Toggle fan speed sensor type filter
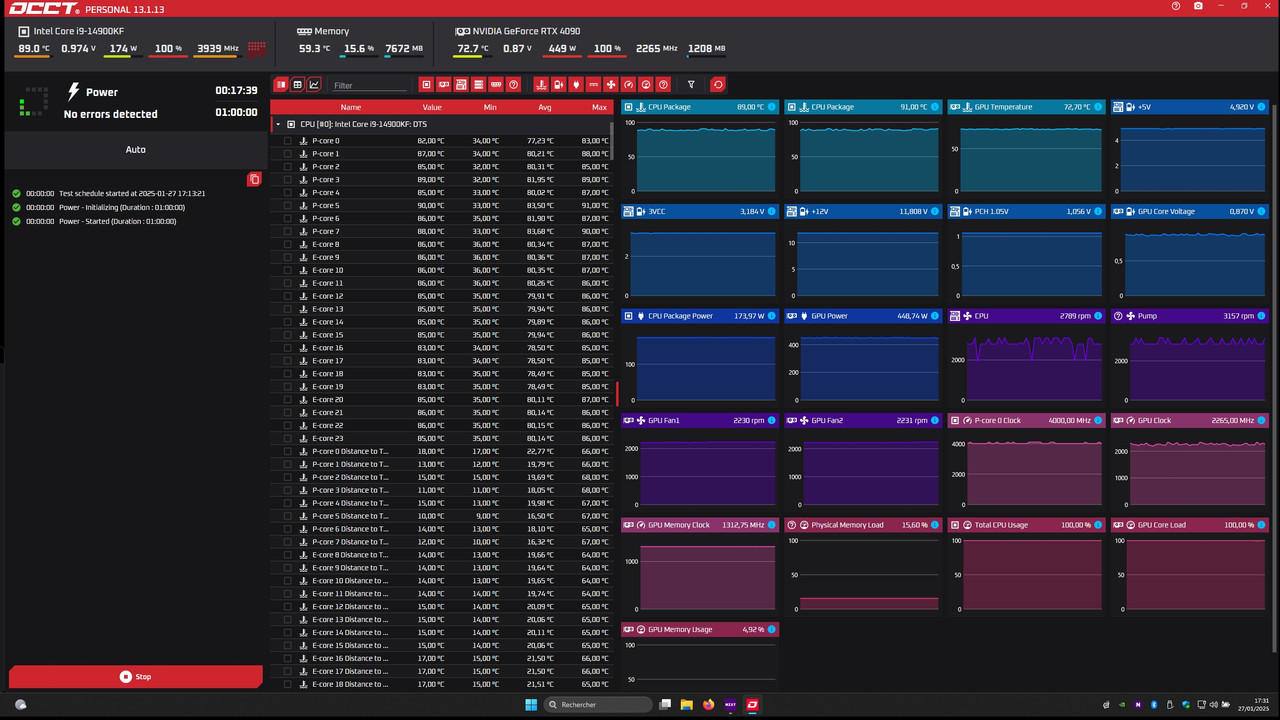1280x720 pixels. point(611,85)
